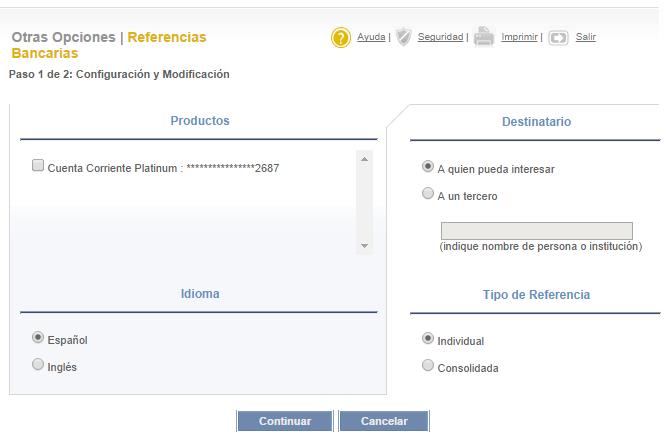Click the recipient name input field
This screenshot has height=439, width=666.
tap(536, 231)
